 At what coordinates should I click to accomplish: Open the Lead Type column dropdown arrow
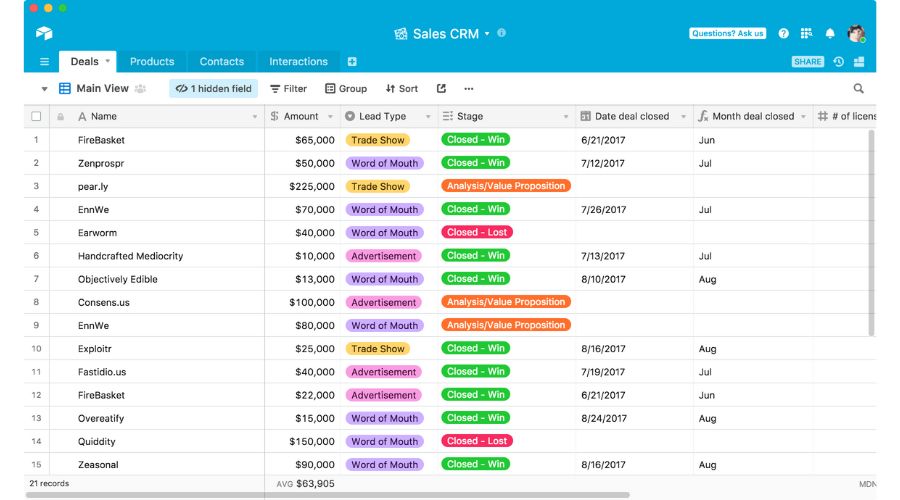click(x=428, y=117)
